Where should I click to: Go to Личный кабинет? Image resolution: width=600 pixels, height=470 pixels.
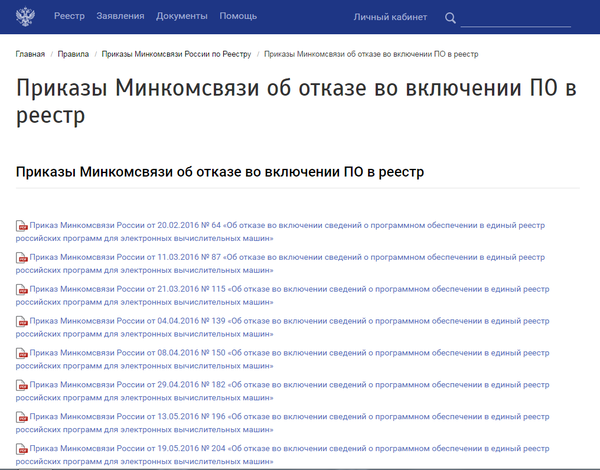tap(390, 17)
